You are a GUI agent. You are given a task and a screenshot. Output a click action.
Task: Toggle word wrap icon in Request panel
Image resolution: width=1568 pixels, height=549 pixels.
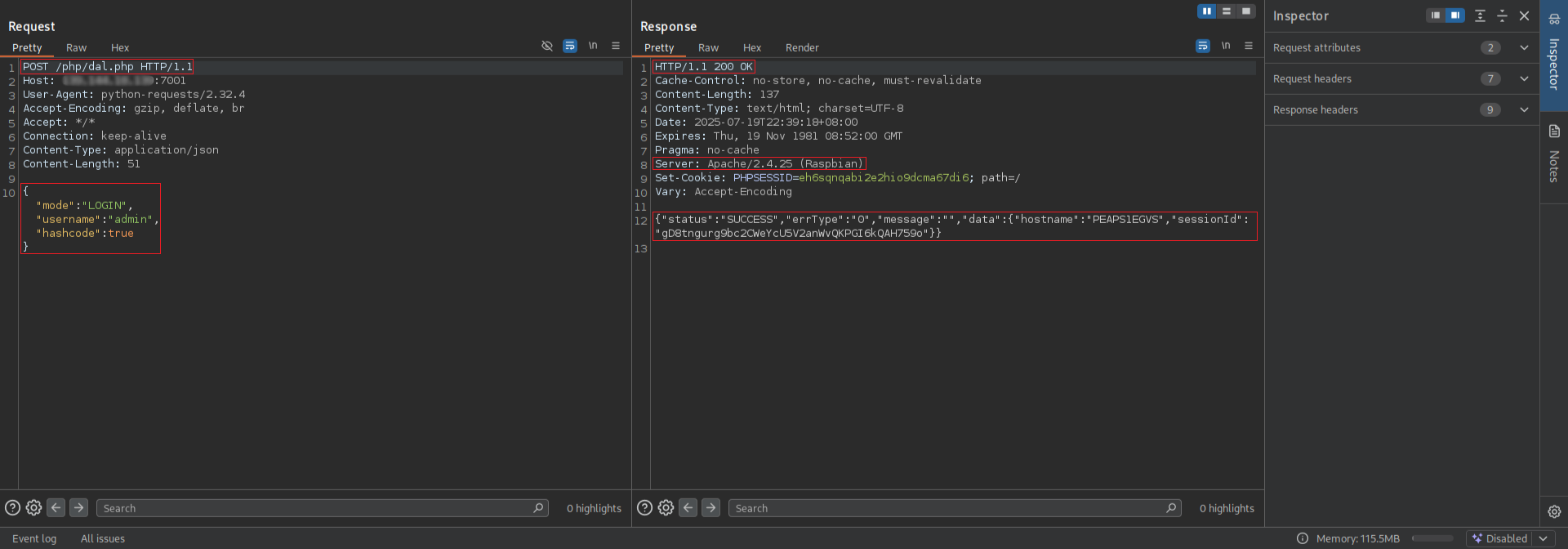coord(570,46)
